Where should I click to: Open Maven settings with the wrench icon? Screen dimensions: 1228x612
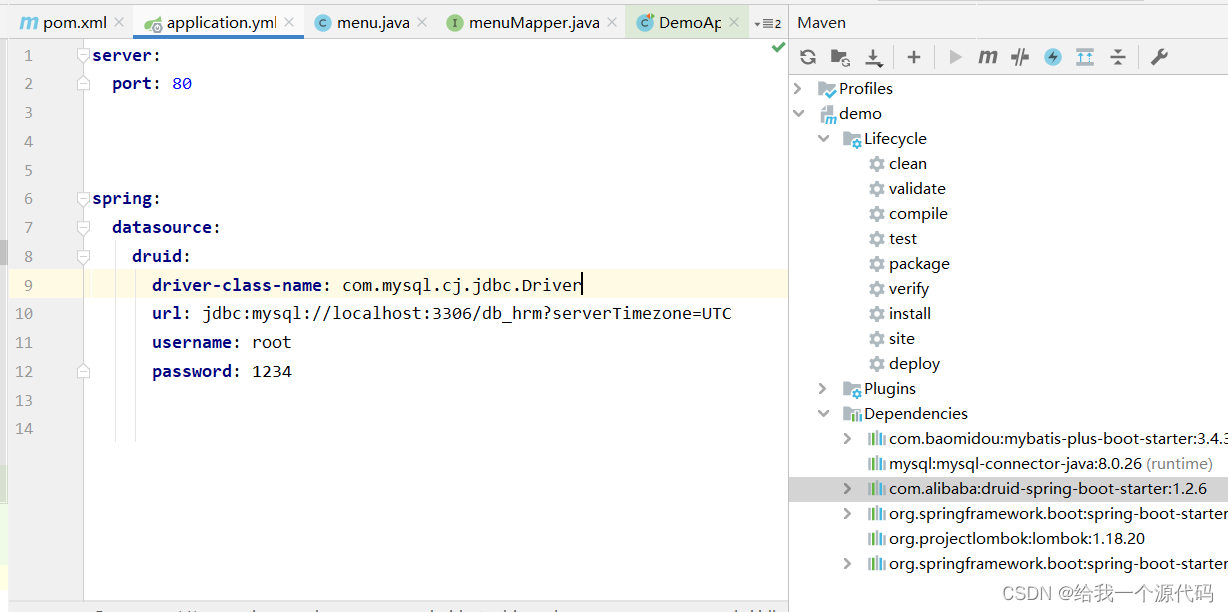(x=1159, y=57)
